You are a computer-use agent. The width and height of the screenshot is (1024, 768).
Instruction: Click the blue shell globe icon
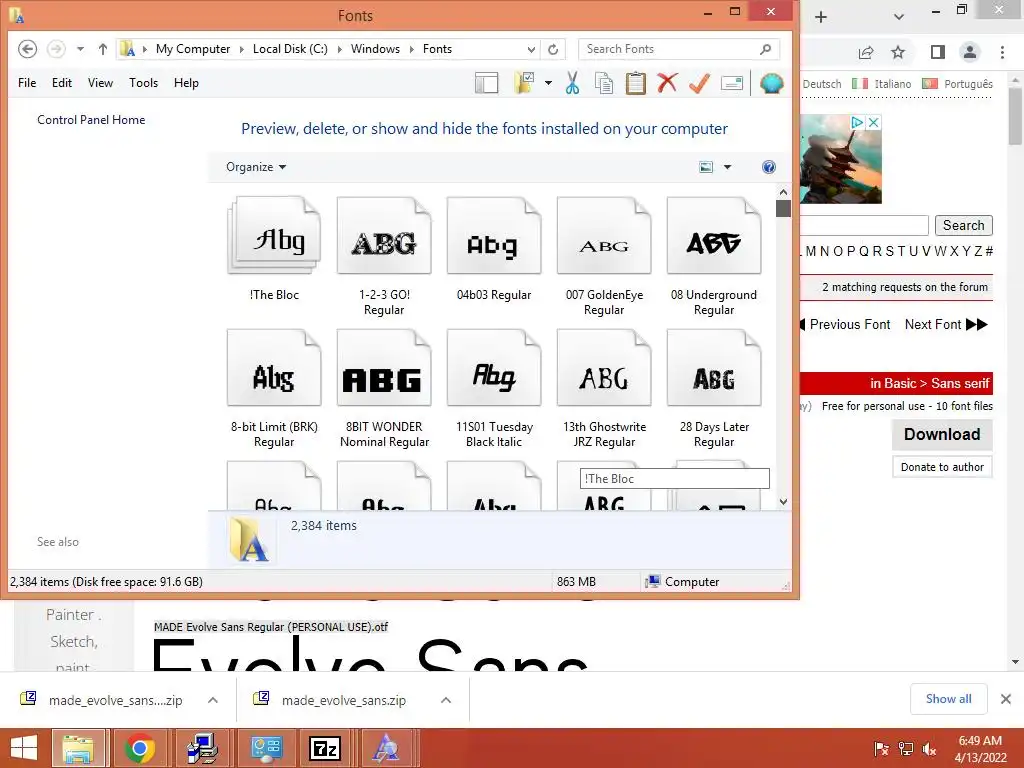tap(772, 83)
